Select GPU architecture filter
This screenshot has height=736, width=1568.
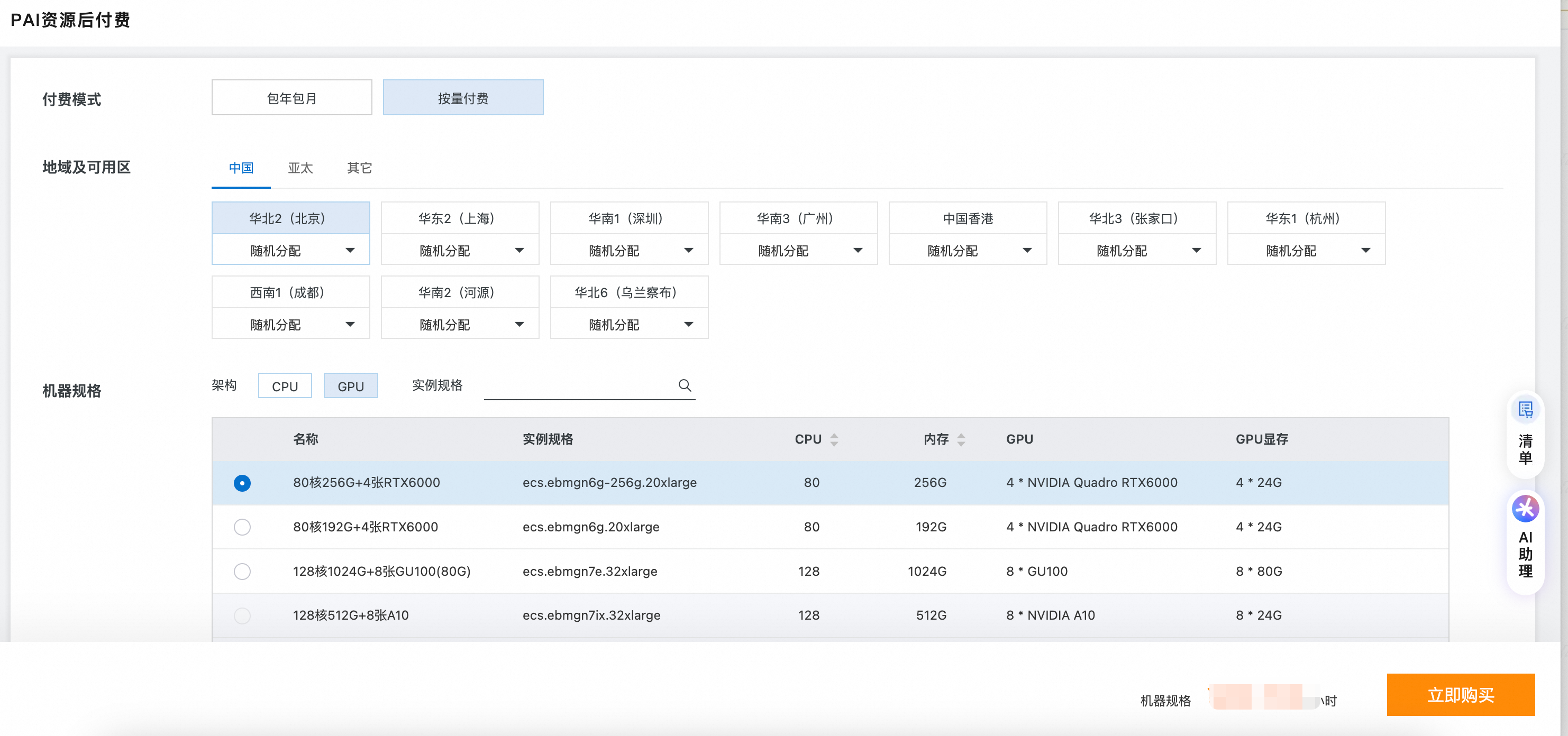pyautogui.click(x=351, y=387)
